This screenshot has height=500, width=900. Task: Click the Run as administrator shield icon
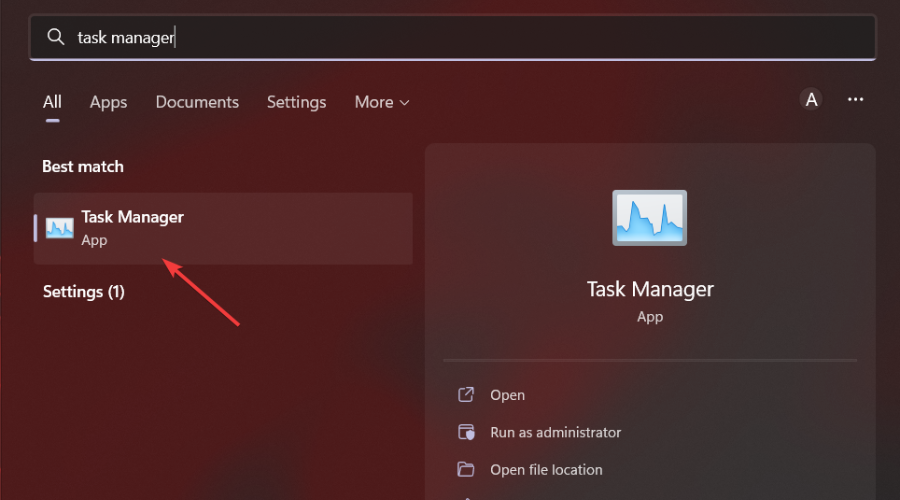click(x=465, y=432)
